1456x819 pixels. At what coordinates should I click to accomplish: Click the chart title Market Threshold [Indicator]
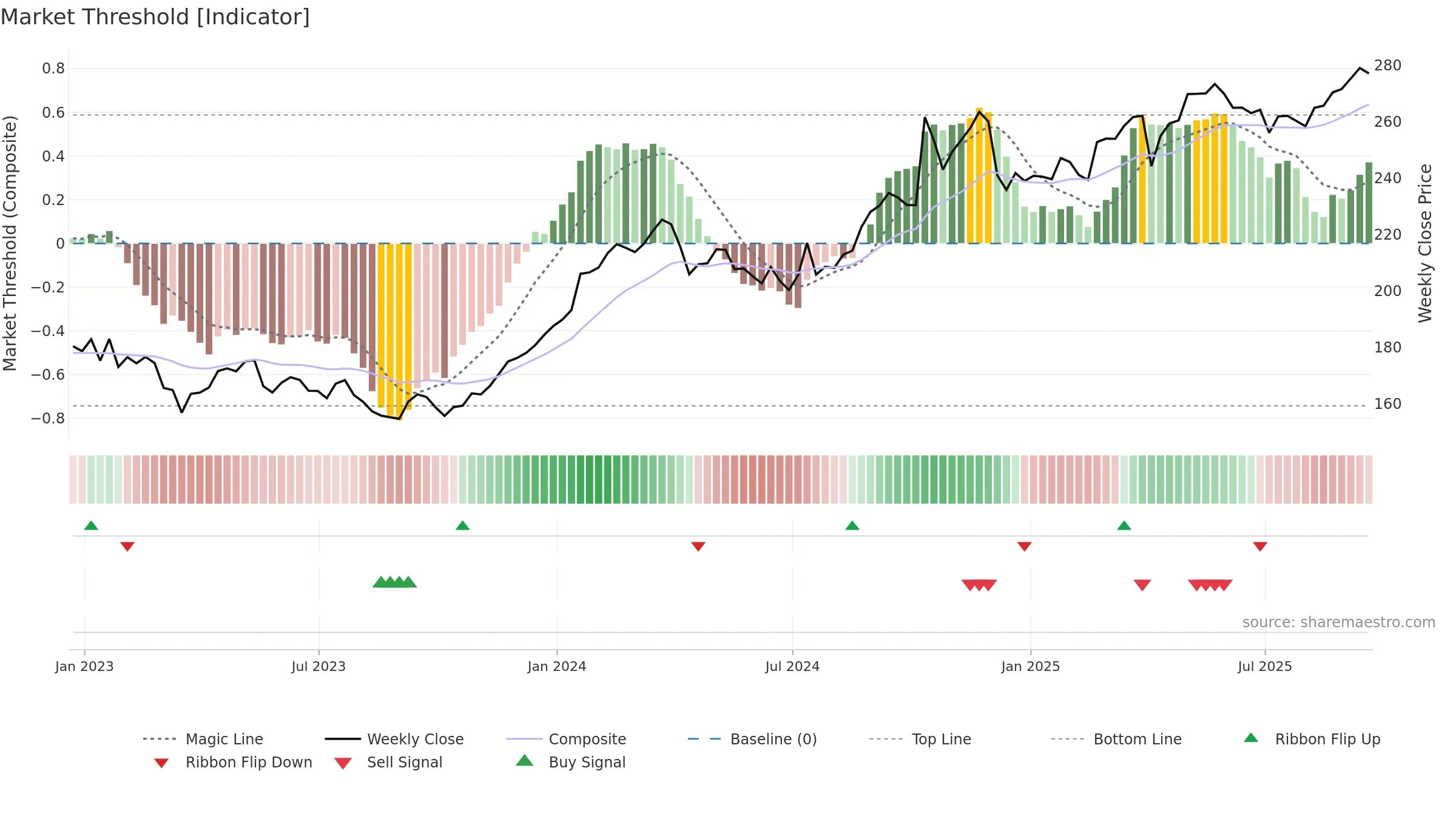pos(155,17)
